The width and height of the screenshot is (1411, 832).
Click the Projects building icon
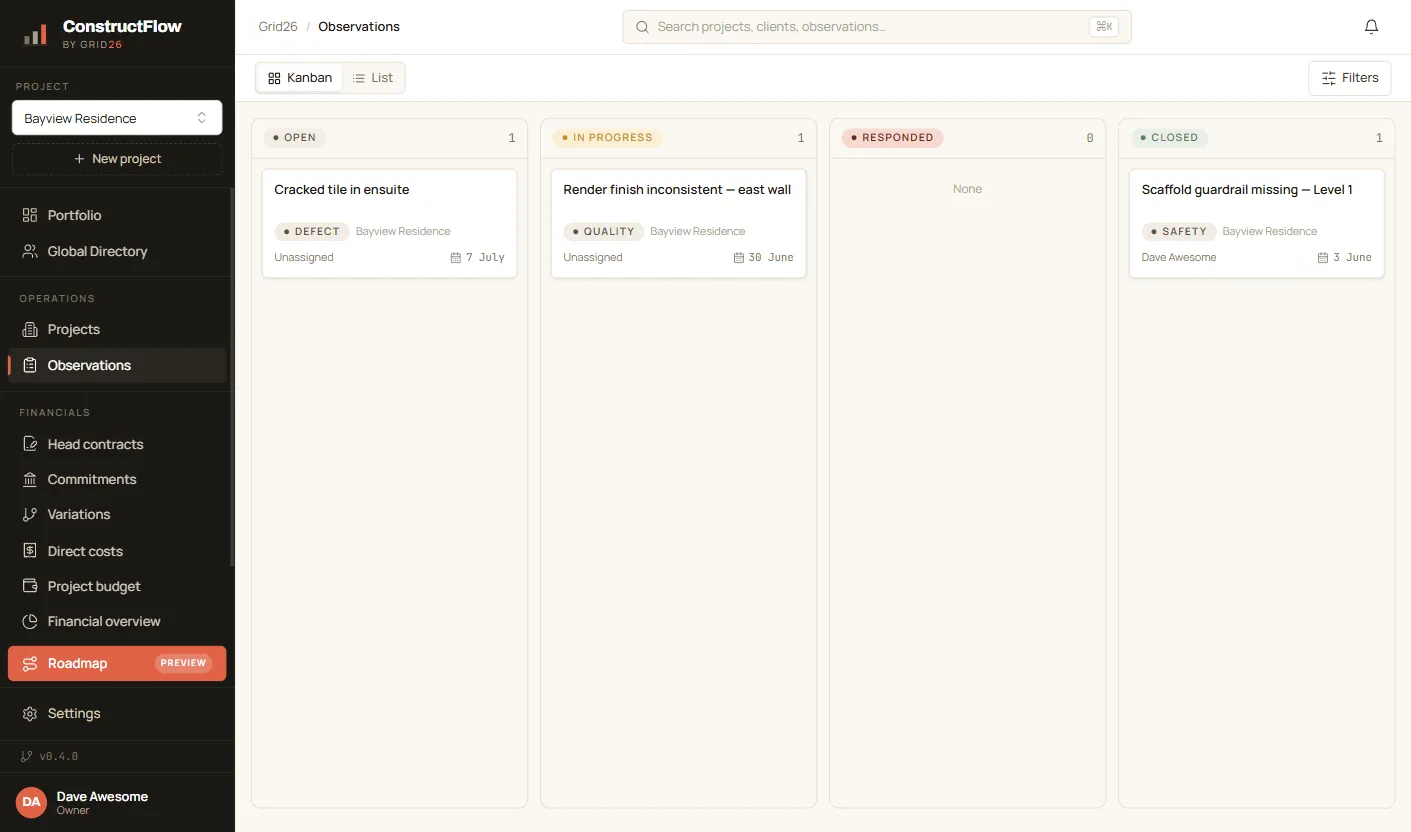[x=30, y=329]
